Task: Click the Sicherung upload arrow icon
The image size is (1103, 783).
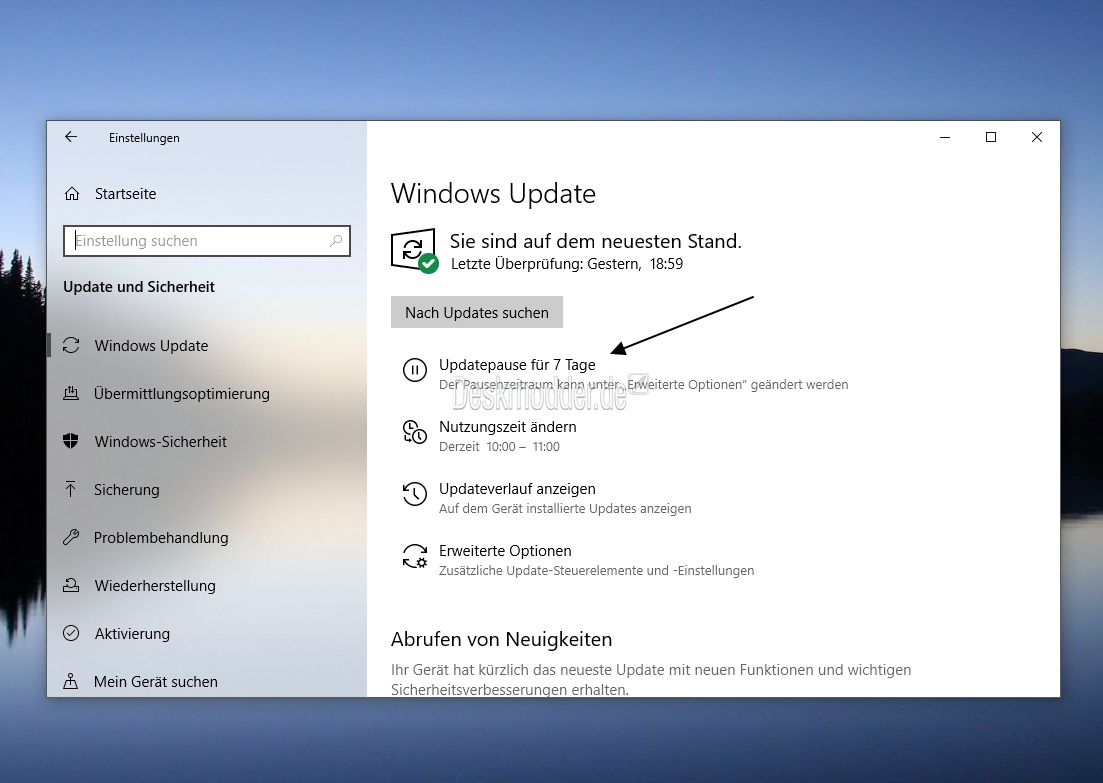Action: (70, 489)
